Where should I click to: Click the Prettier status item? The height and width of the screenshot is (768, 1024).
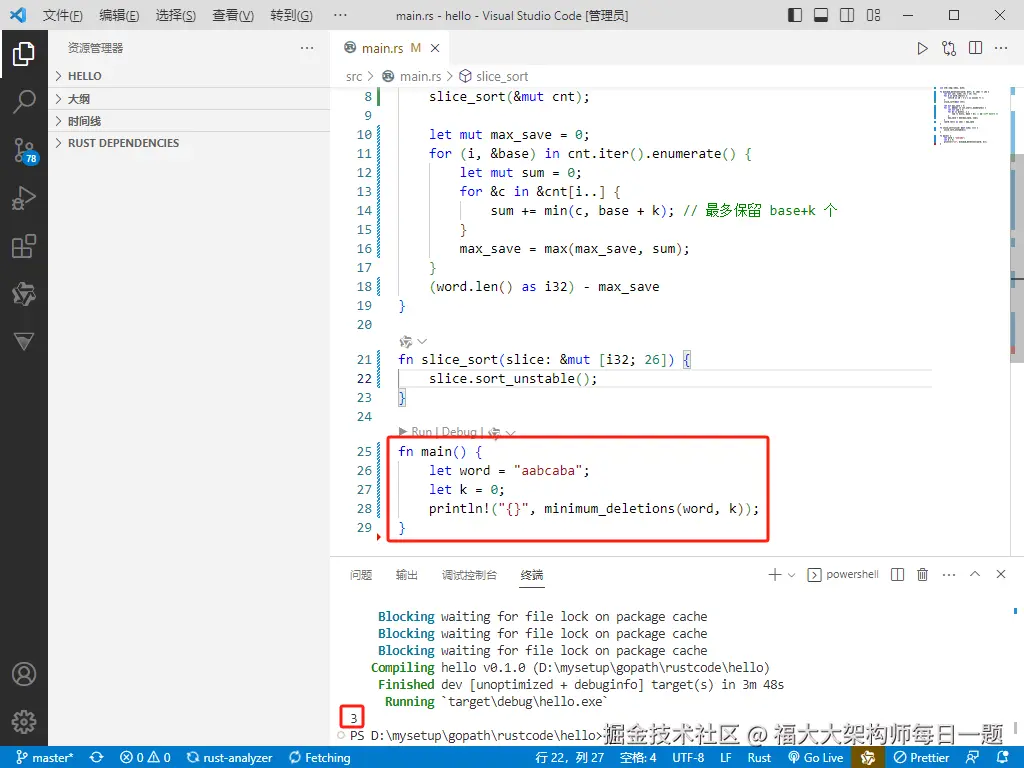pos(921,758)
